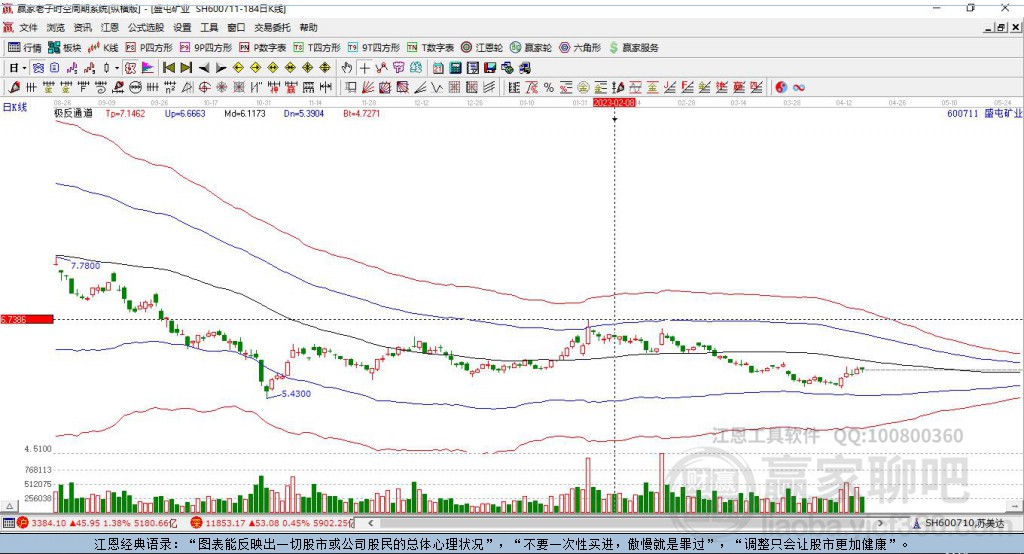Open the P数字表 number table

point(263,48)
